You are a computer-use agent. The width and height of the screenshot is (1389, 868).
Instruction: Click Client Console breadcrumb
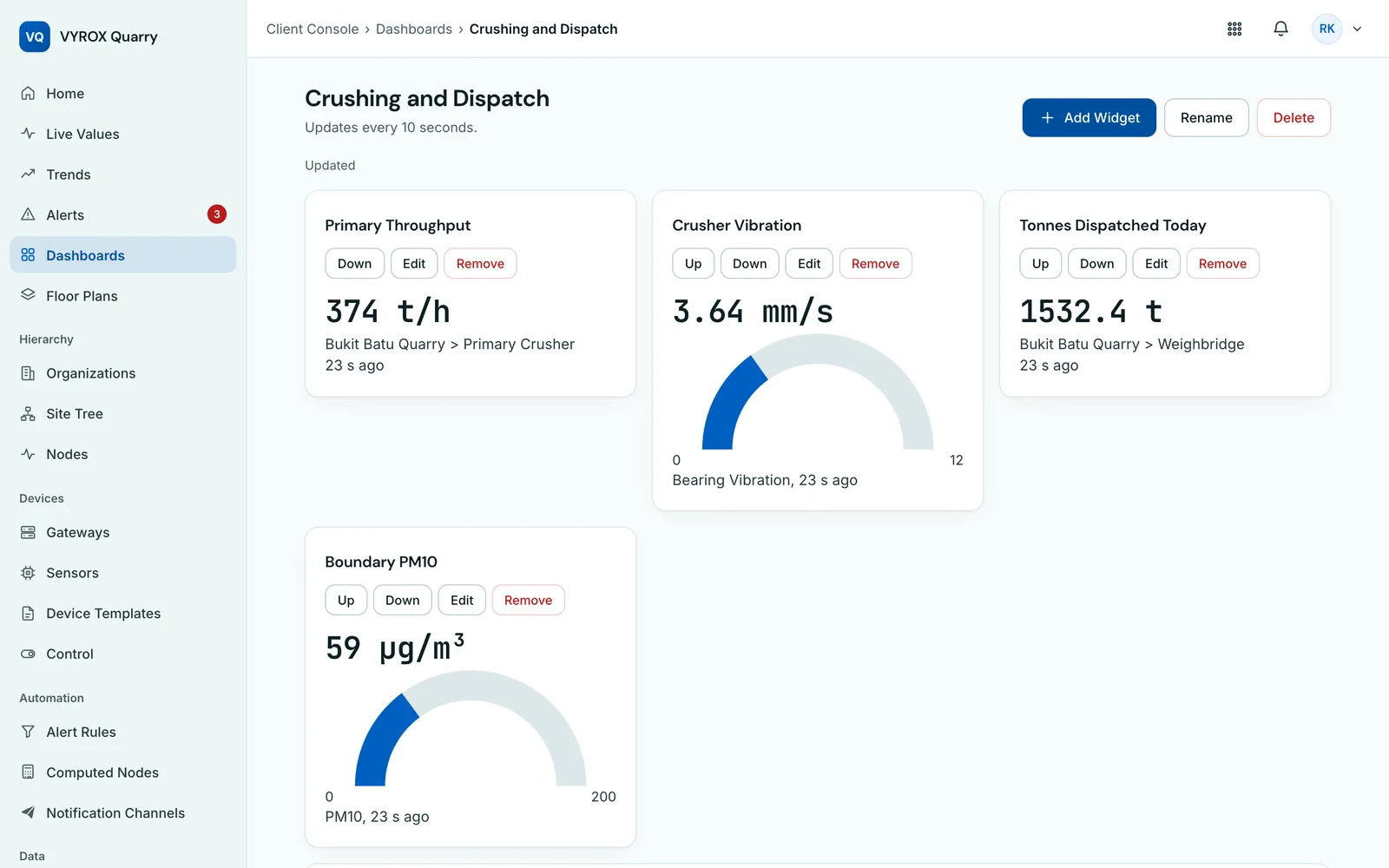click(x=313, y=29)
